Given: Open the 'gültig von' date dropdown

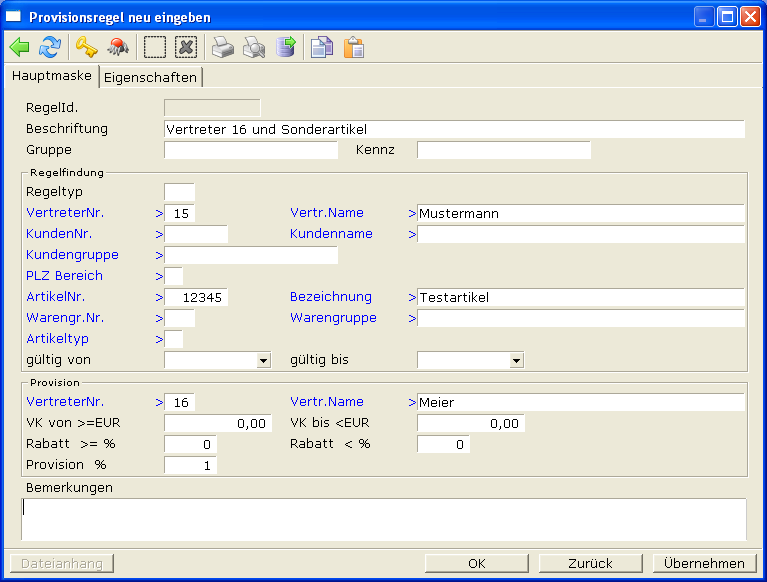Looking at the screenshot, I should pyautogui.click(x=263, y=360).
